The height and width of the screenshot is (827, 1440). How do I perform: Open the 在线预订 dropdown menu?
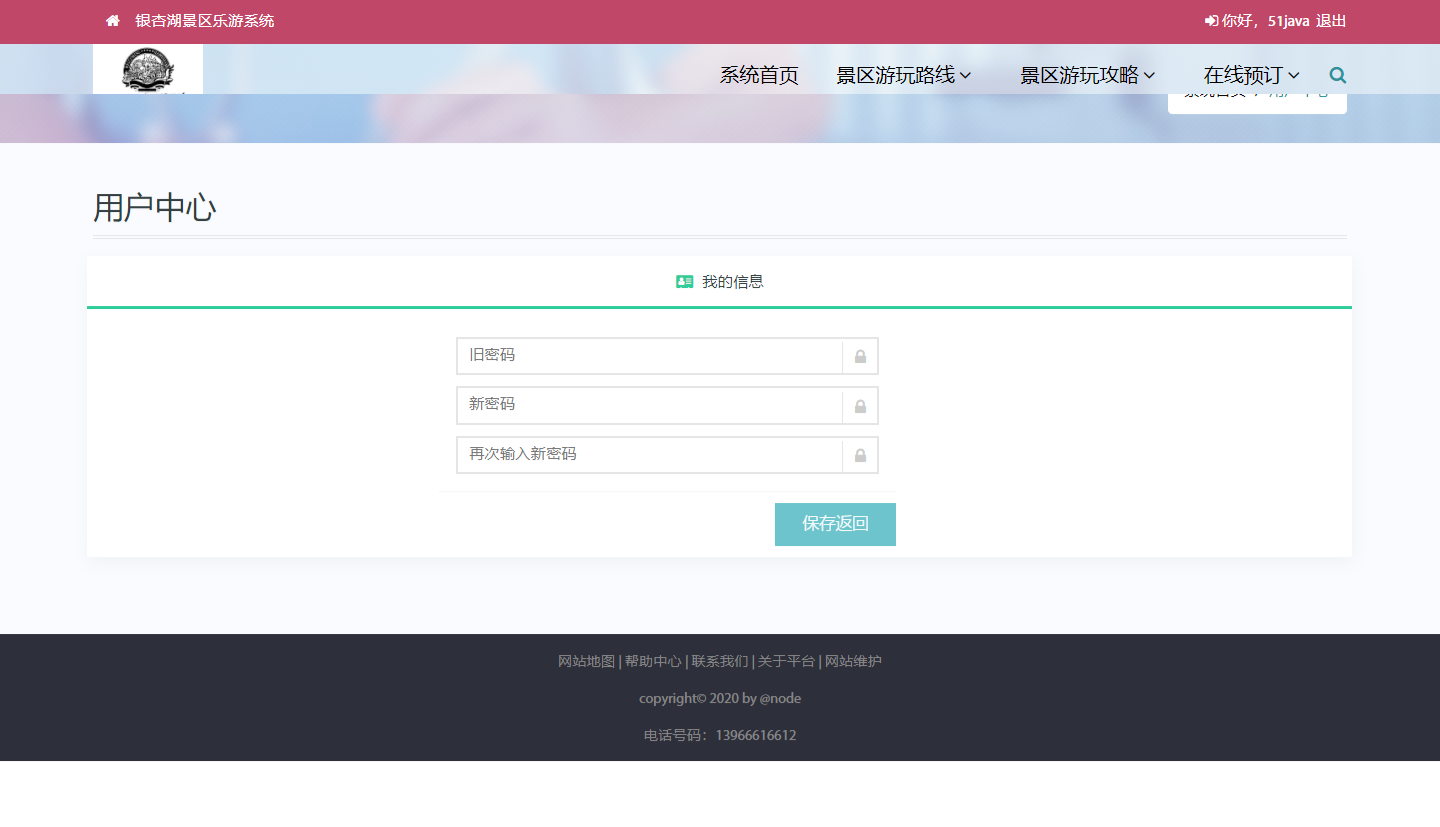[1251, 75]
